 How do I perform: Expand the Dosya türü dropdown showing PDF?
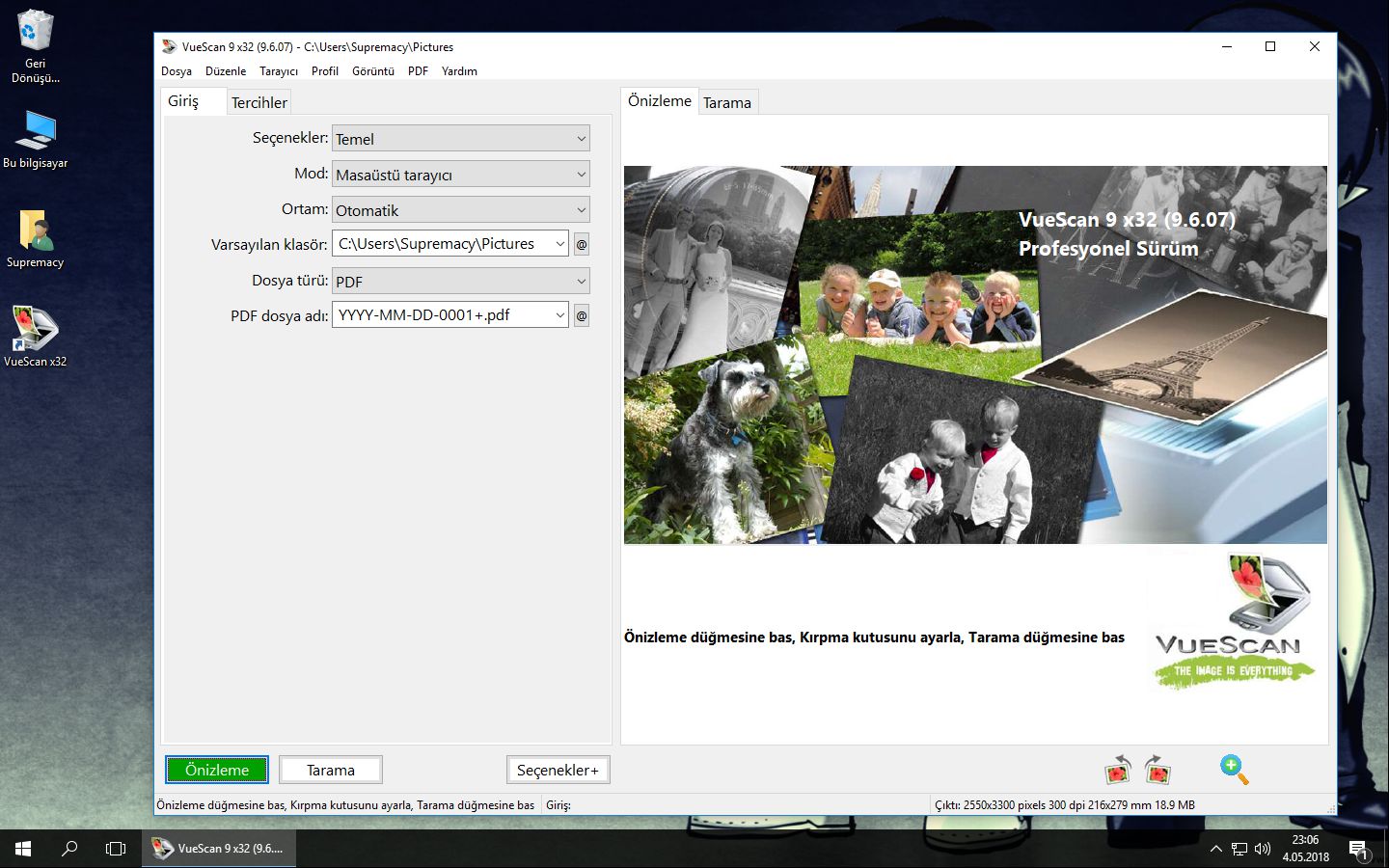click(x=461, y=282)
